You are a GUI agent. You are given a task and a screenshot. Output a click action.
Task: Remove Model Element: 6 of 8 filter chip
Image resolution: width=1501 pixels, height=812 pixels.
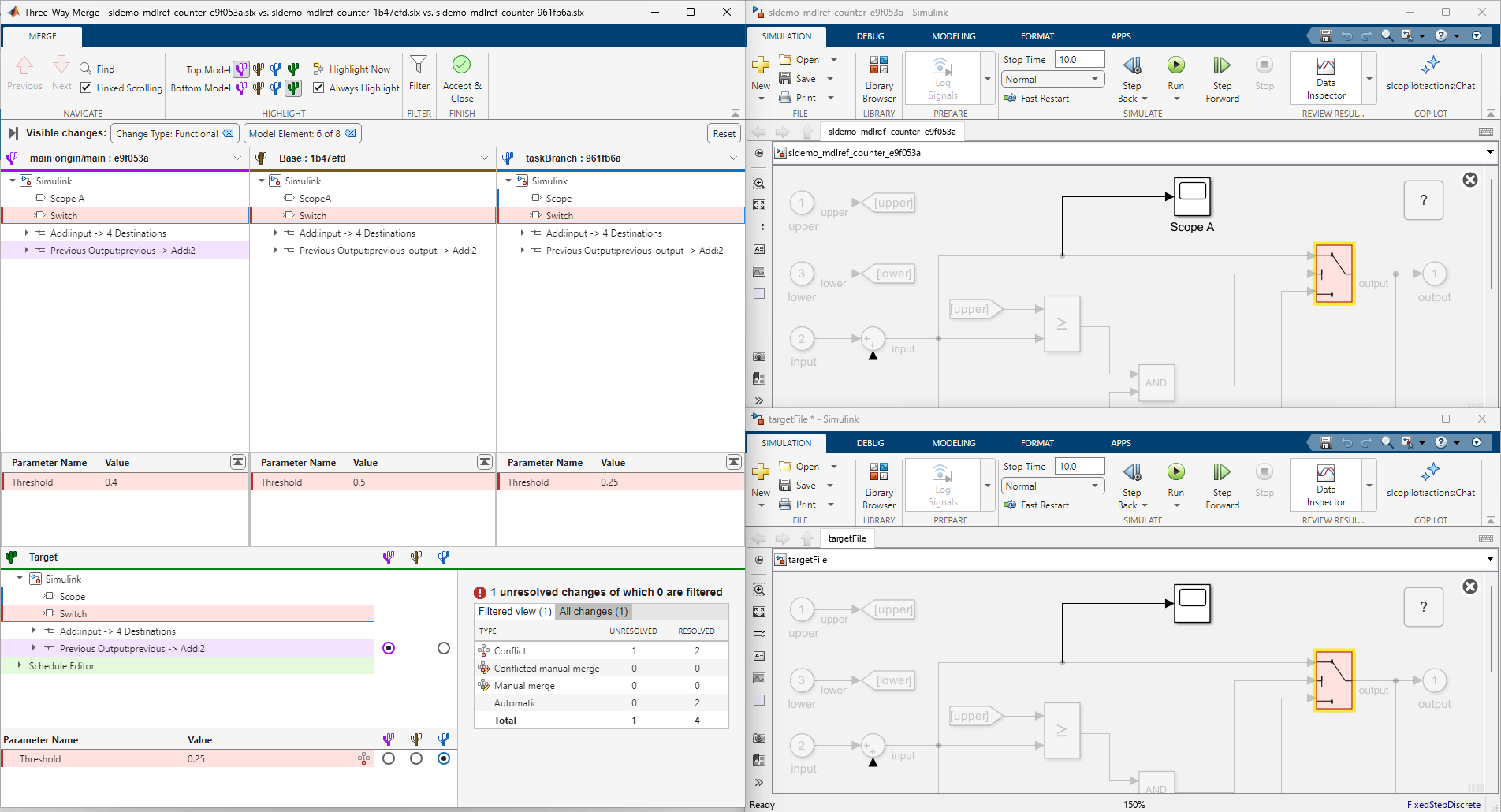click(x=351, y=133)
